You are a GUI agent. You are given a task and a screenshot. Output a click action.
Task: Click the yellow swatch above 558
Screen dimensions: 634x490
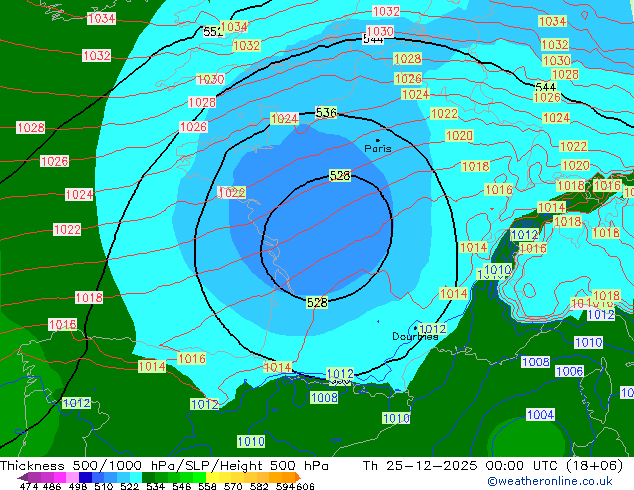pyautogui.click(x=213, y=477)
